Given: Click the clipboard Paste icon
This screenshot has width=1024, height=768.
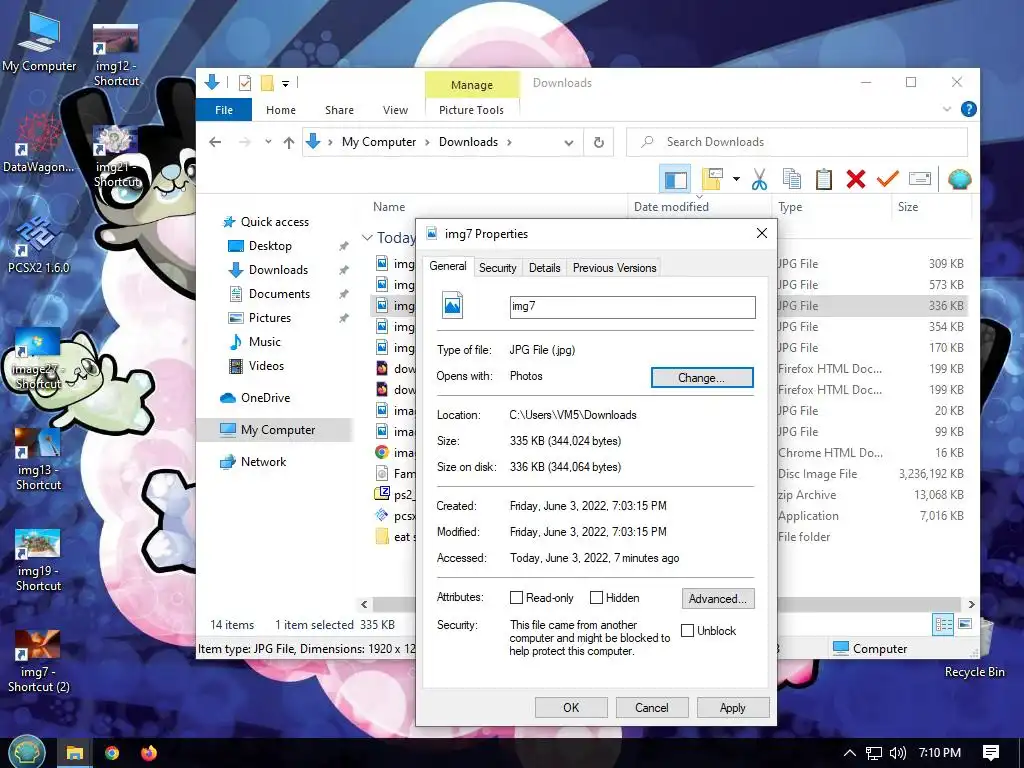Looking at the screenshot, I should point(824,179).
